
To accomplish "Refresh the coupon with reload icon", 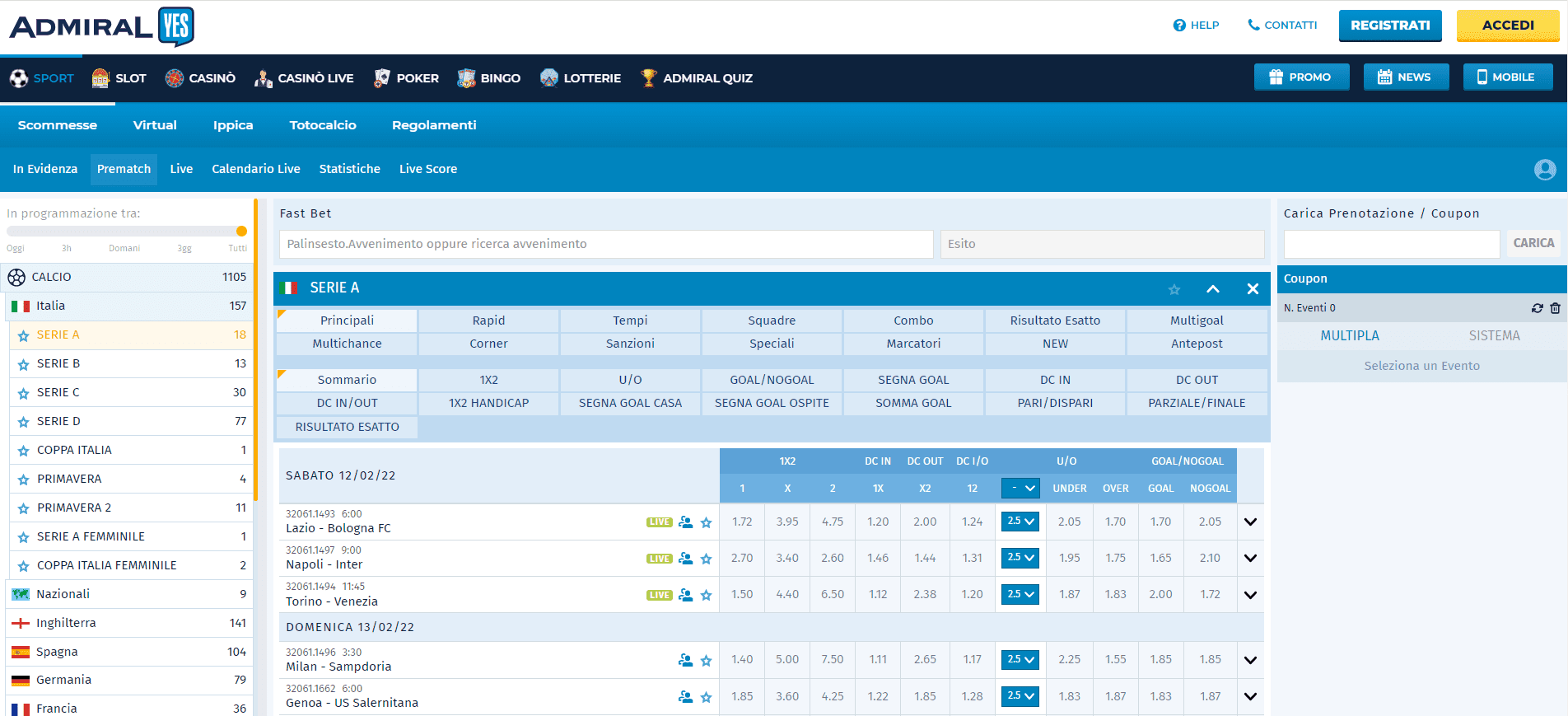I will point(1537,308).
